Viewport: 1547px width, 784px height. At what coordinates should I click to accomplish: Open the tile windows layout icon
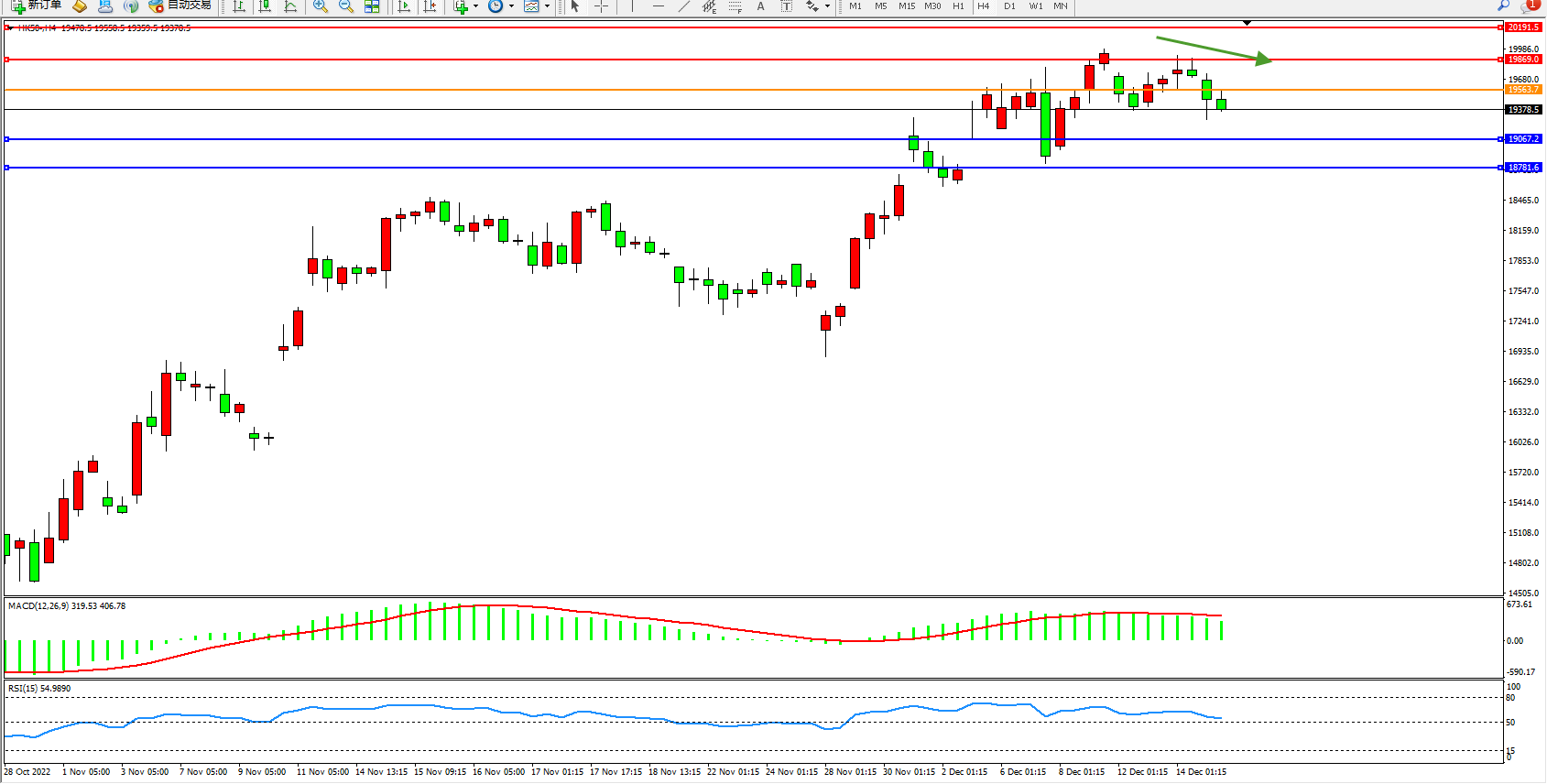[372, 5]
